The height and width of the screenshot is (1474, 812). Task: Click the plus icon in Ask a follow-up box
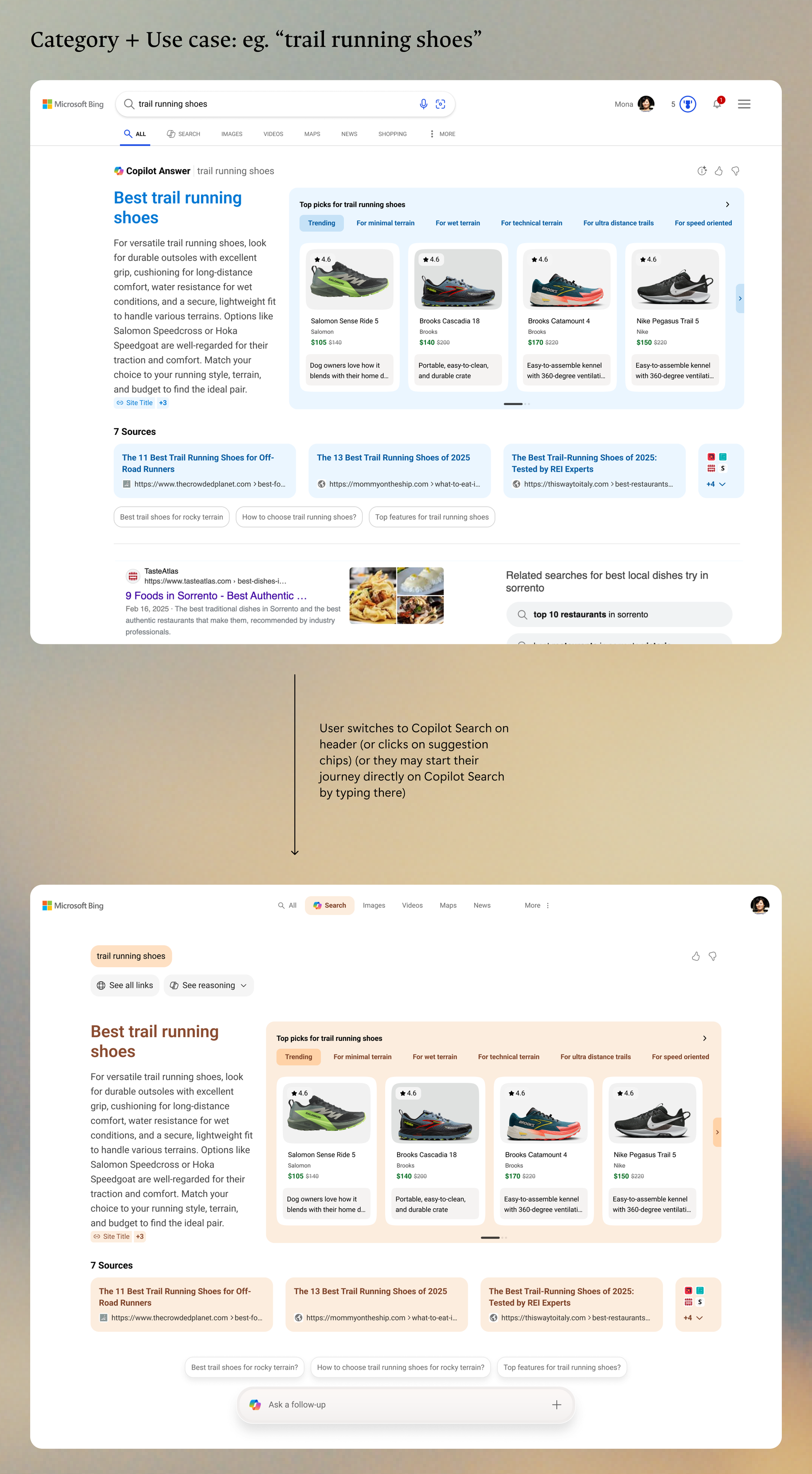click(x=556, y=1404)
